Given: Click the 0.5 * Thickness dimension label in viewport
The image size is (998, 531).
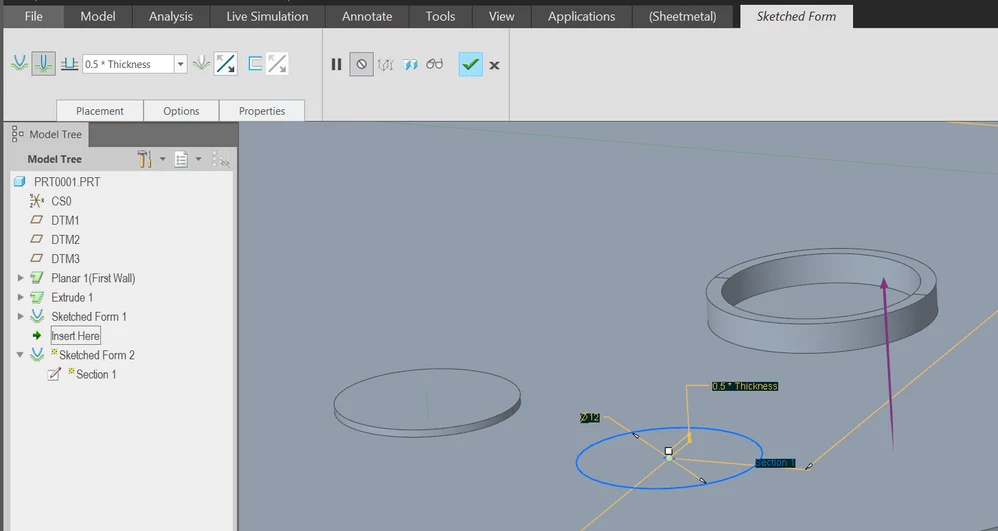Looking at the screenshot, I should pos(745,386).
